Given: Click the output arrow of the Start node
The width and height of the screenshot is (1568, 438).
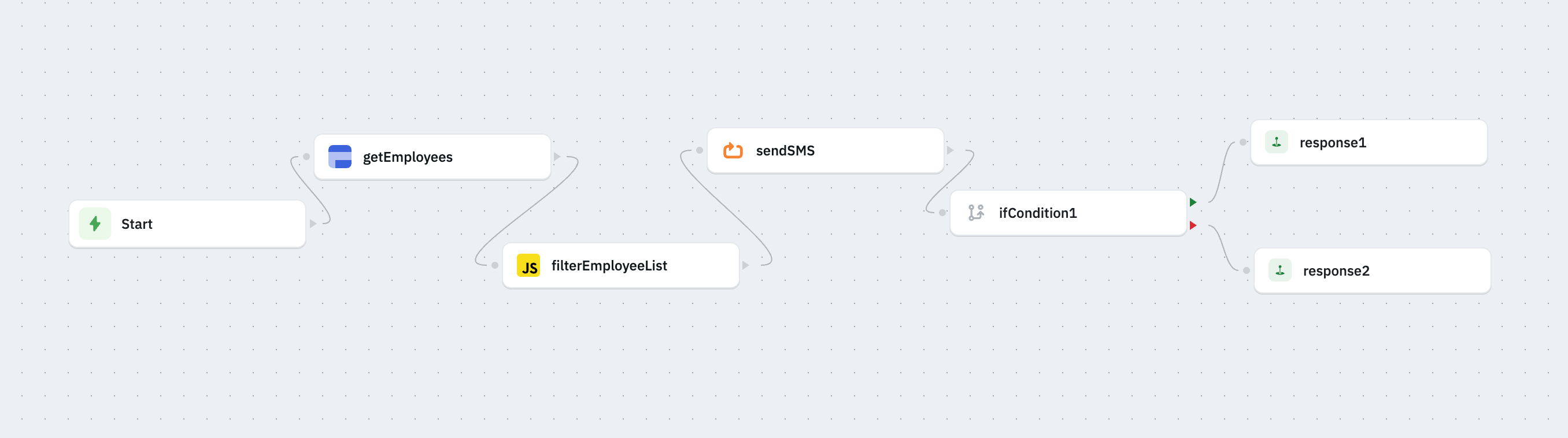Looking at the screenshot, I should tap(312, 224).
